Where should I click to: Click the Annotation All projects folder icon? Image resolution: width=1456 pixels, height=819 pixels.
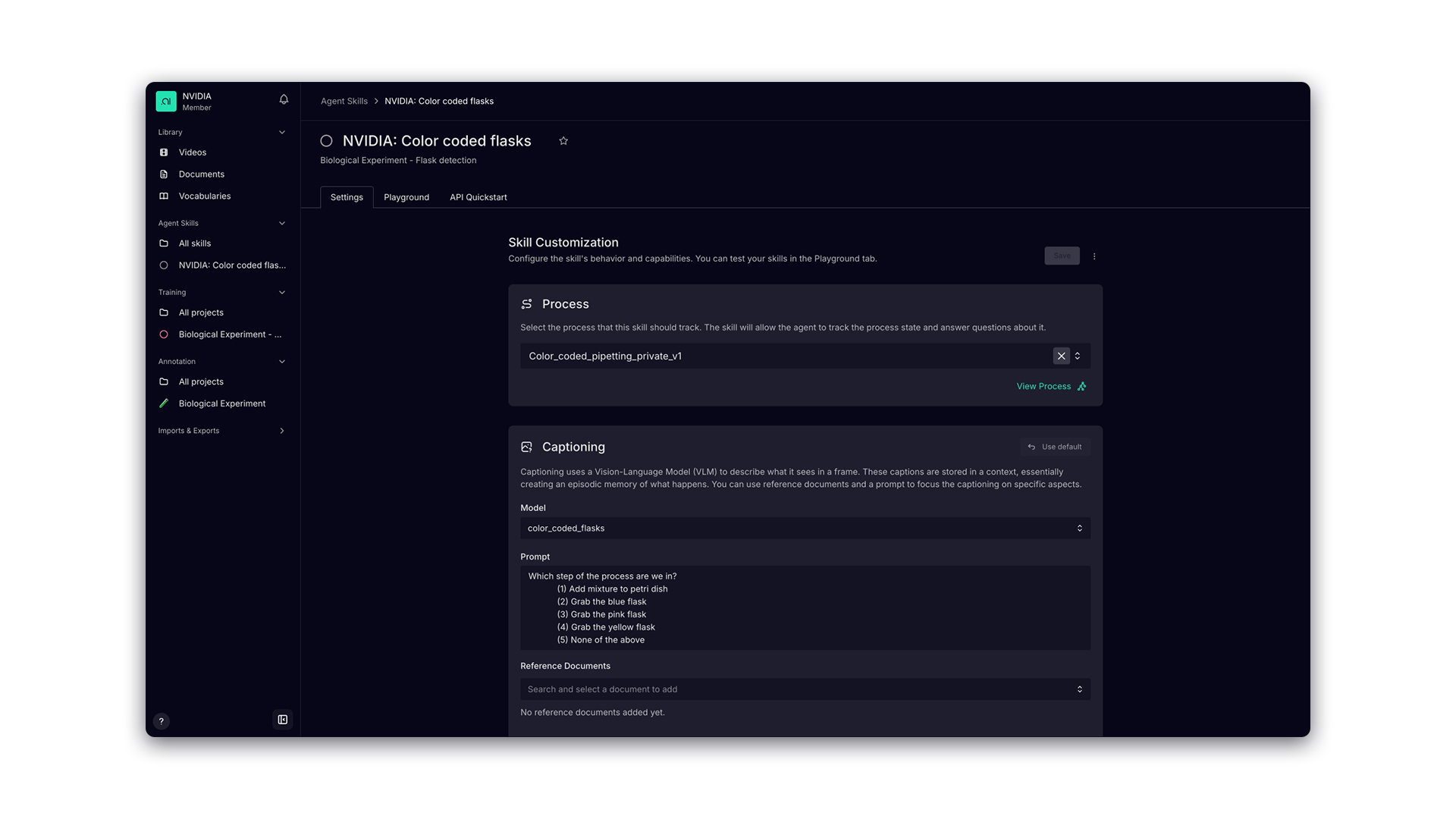pos(164,381)
